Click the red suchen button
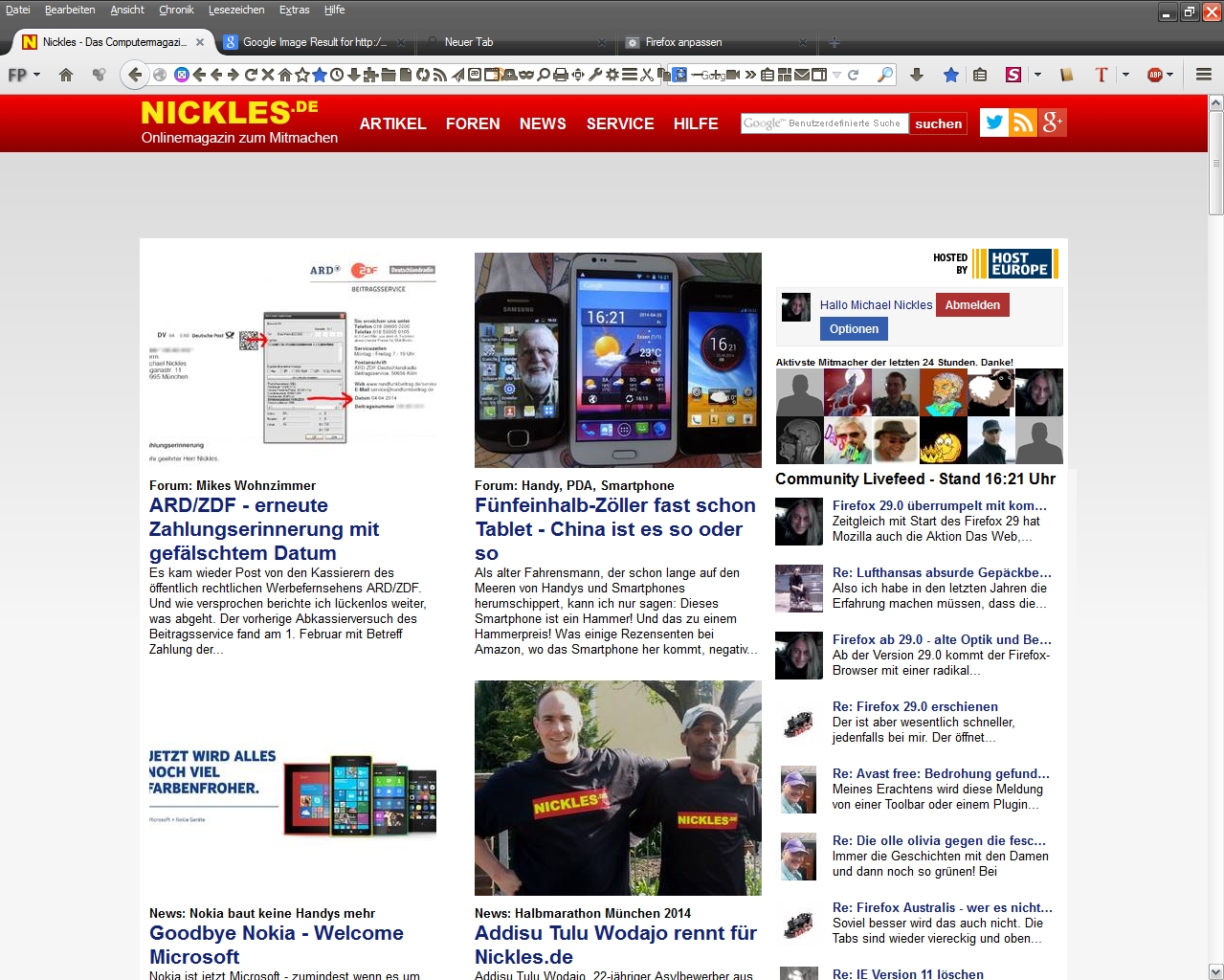 (938, 123)
